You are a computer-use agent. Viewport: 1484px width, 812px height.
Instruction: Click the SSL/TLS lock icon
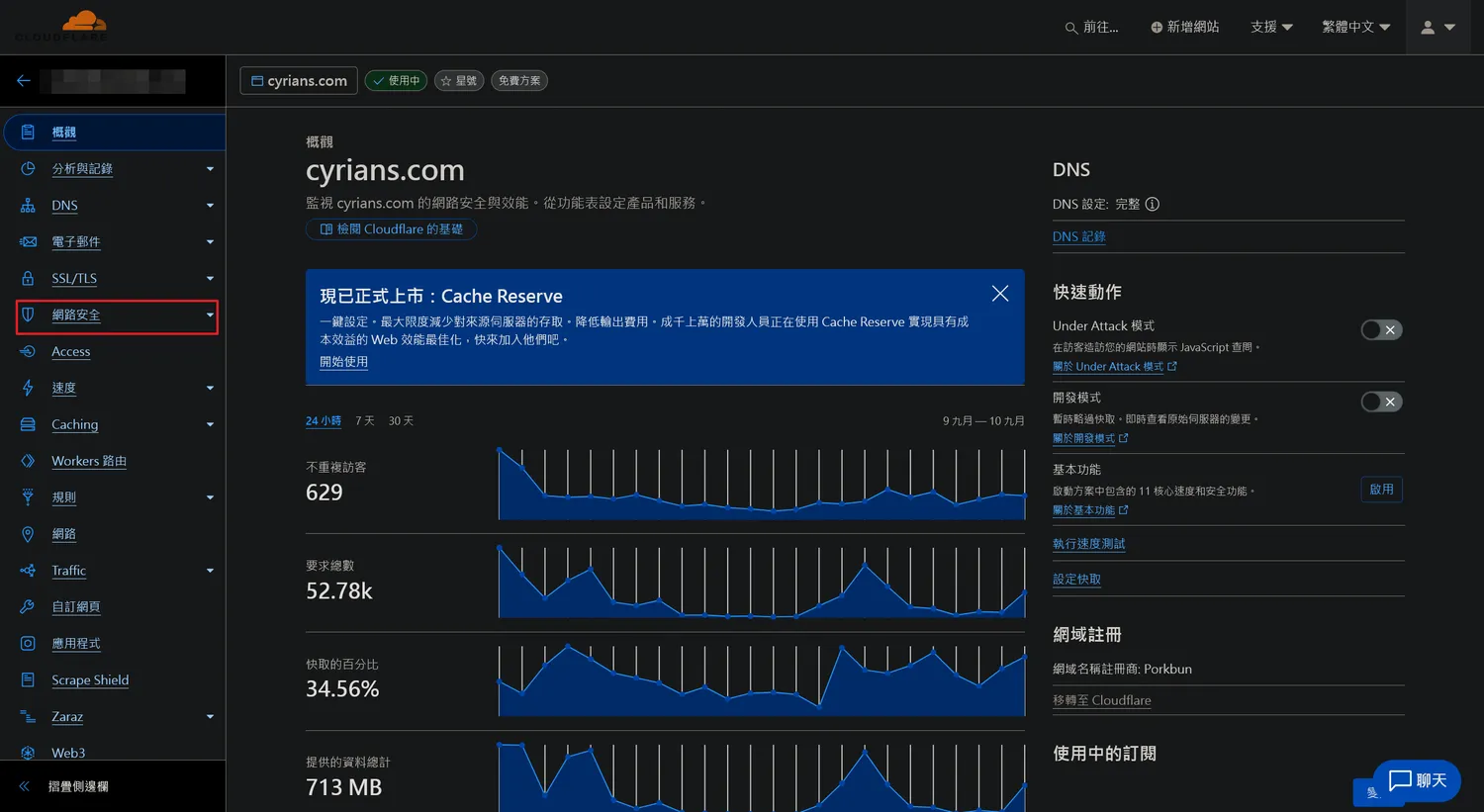[x=28, y=279]
